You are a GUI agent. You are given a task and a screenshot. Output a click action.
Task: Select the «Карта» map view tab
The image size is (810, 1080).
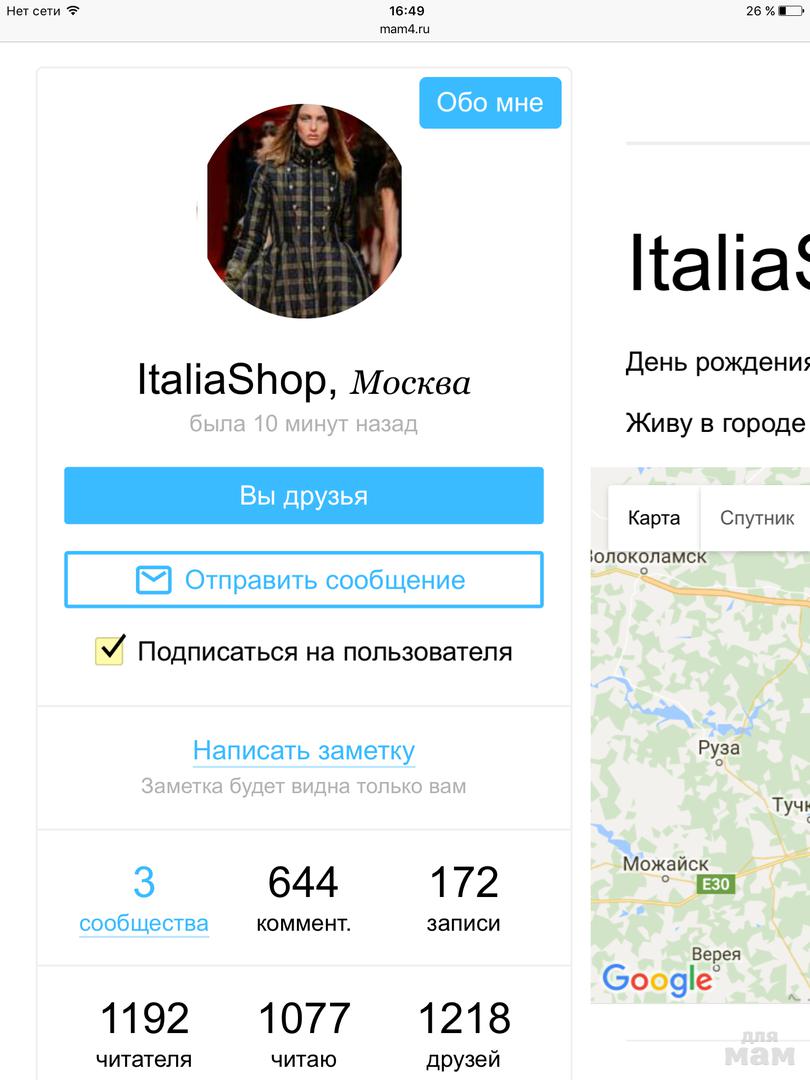click(654, 518)
